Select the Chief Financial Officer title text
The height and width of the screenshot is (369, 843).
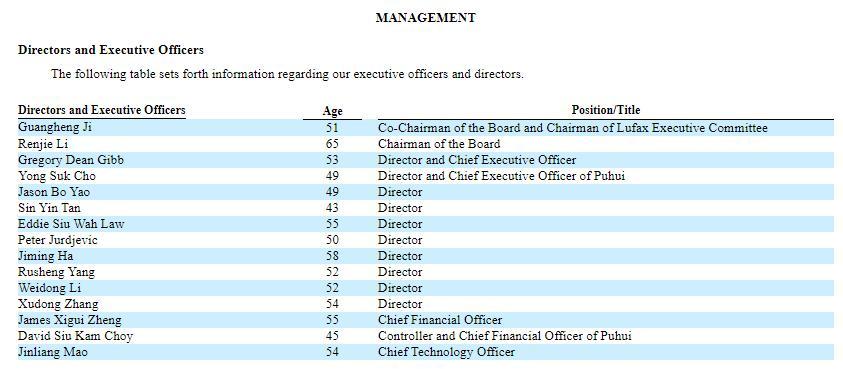coord(440,320)
